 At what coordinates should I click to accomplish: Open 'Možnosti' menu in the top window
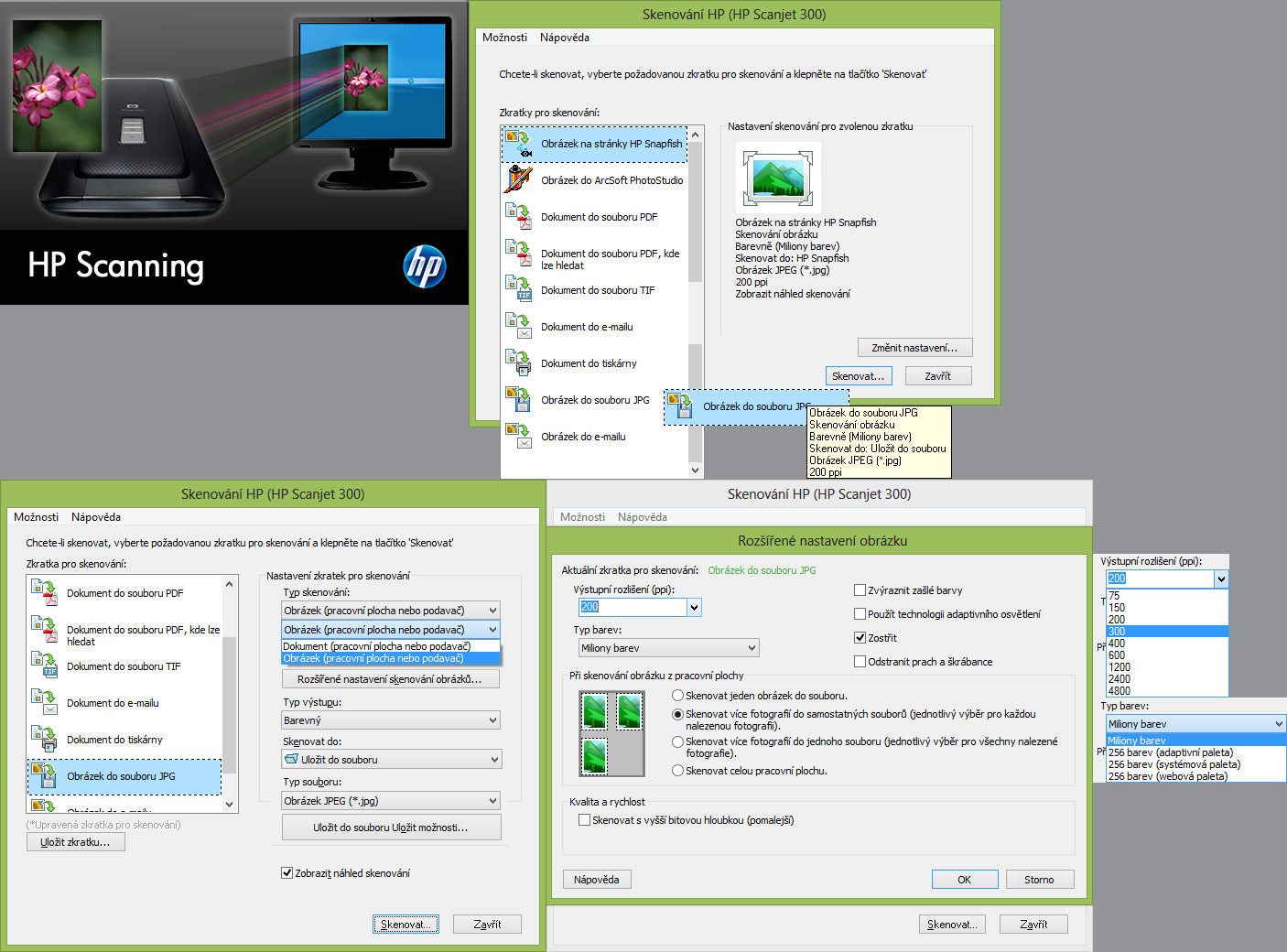[504, 38]
